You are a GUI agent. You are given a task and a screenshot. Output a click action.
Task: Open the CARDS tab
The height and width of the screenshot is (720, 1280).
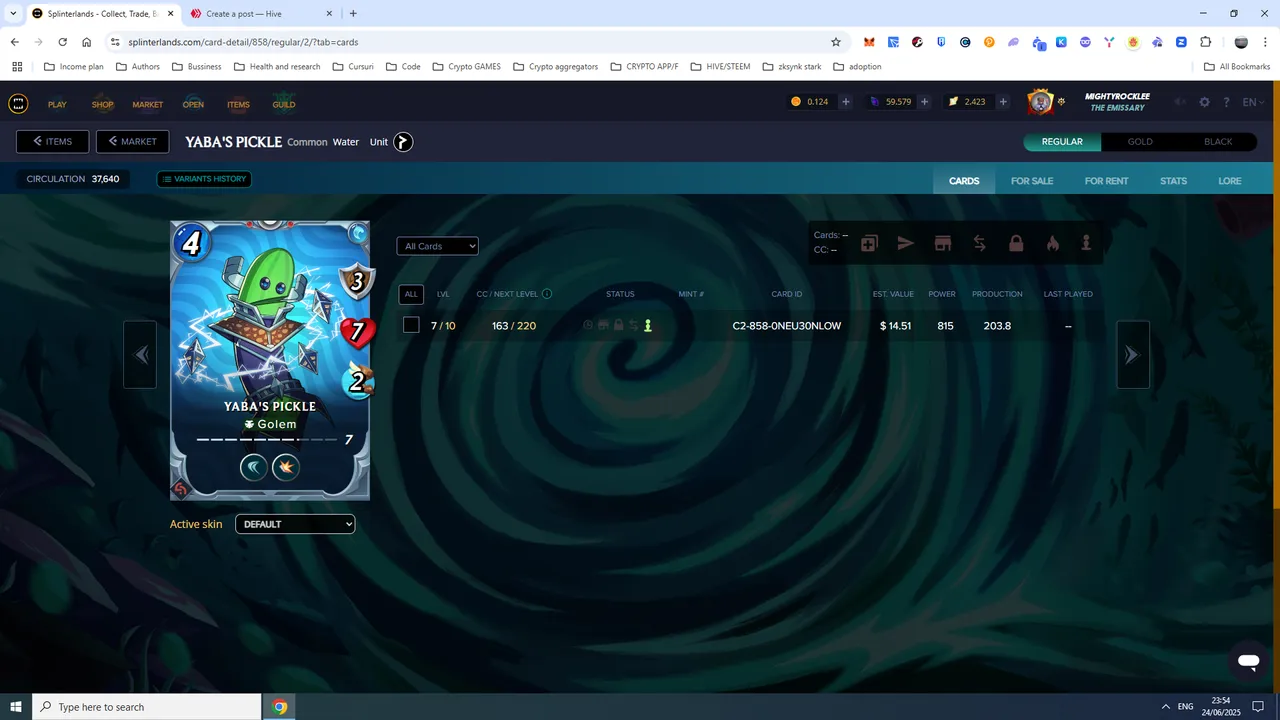[x=964, y=181]
